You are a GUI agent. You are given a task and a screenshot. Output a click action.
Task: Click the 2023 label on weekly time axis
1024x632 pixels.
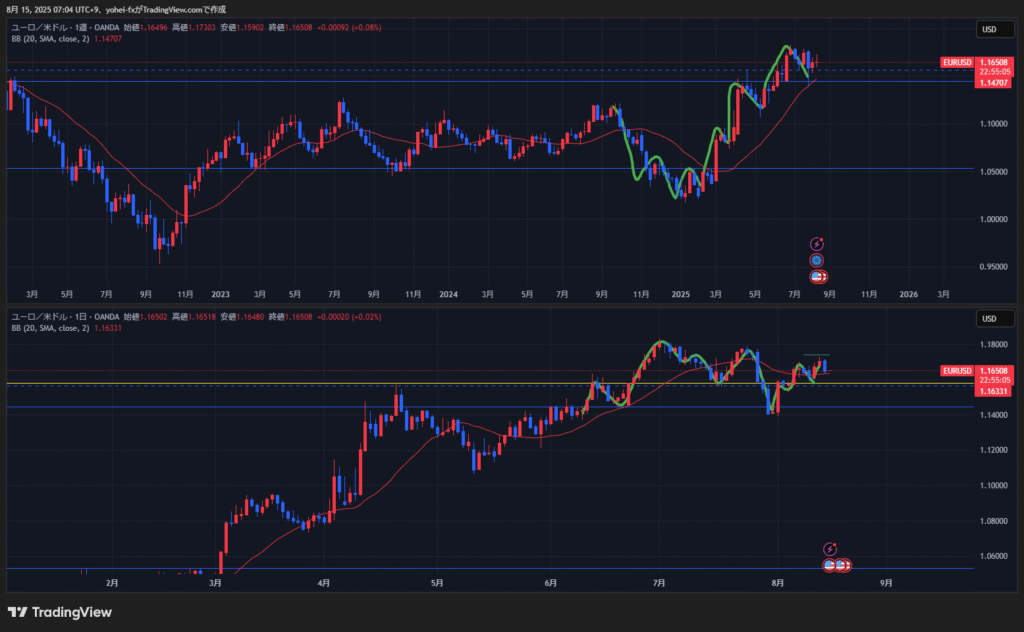[221, 295]
